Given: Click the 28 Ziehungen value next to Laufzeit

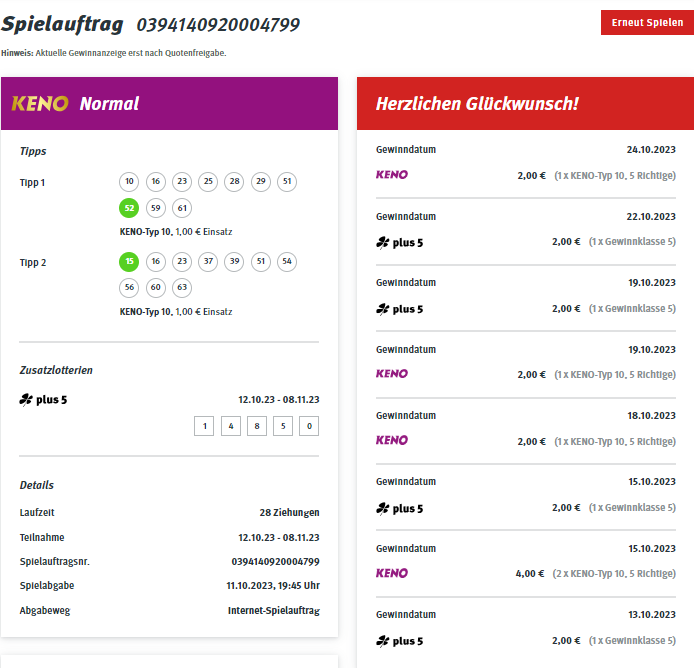Looking at the screenshot, I should click(x=289, y=513).
